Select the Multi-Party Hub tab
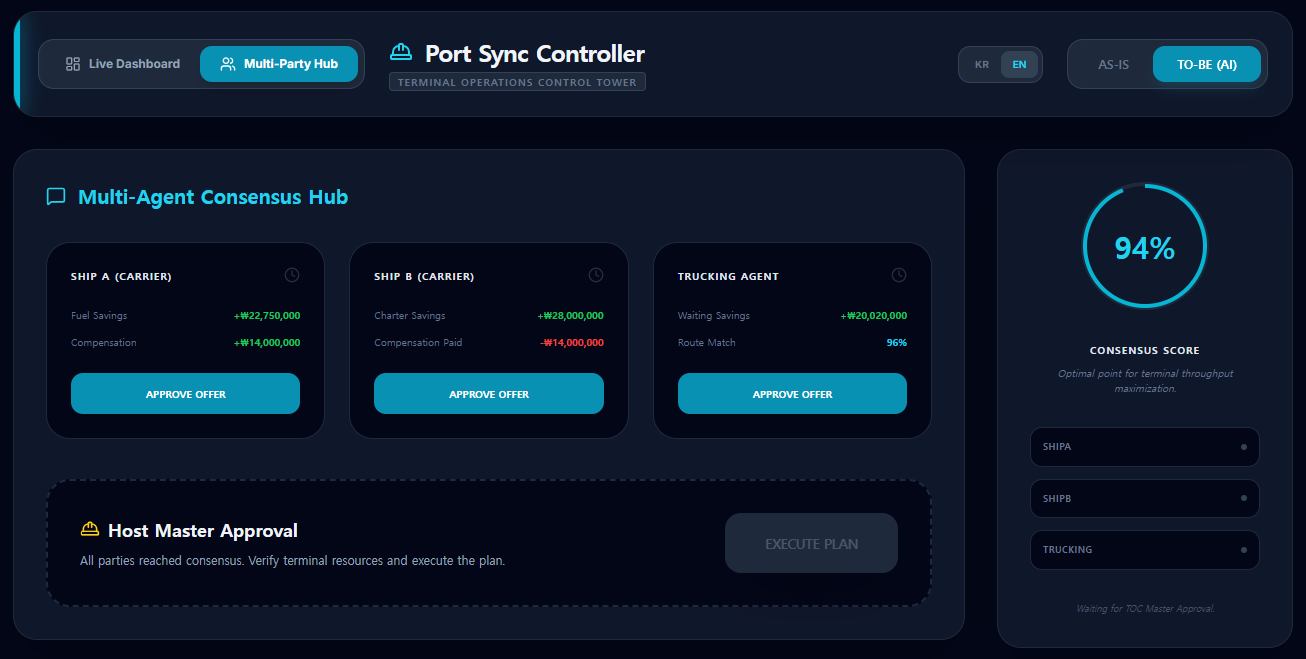 [279, 62]
